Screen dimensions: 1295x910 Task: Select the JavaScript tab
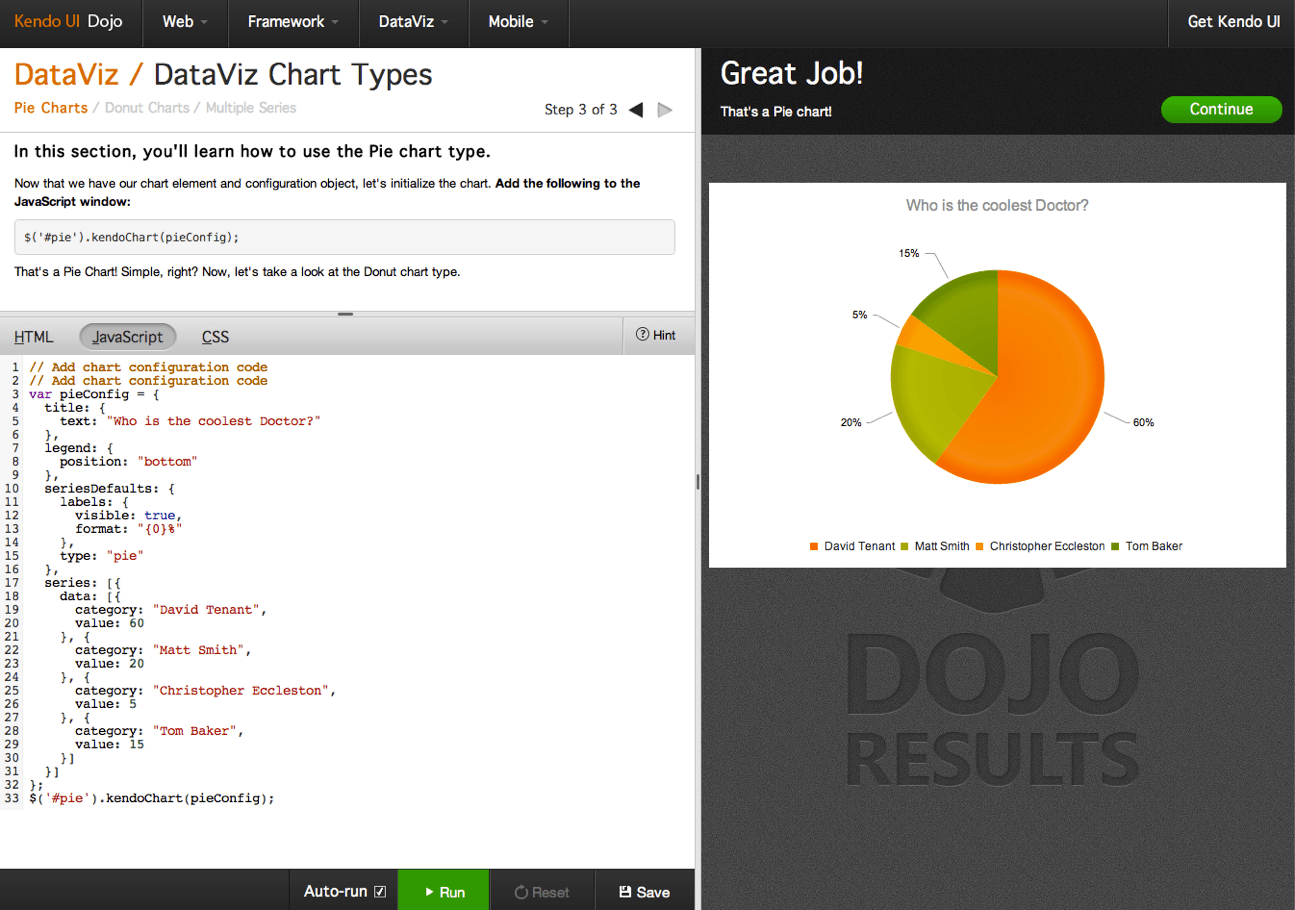(x=128, y=337)
